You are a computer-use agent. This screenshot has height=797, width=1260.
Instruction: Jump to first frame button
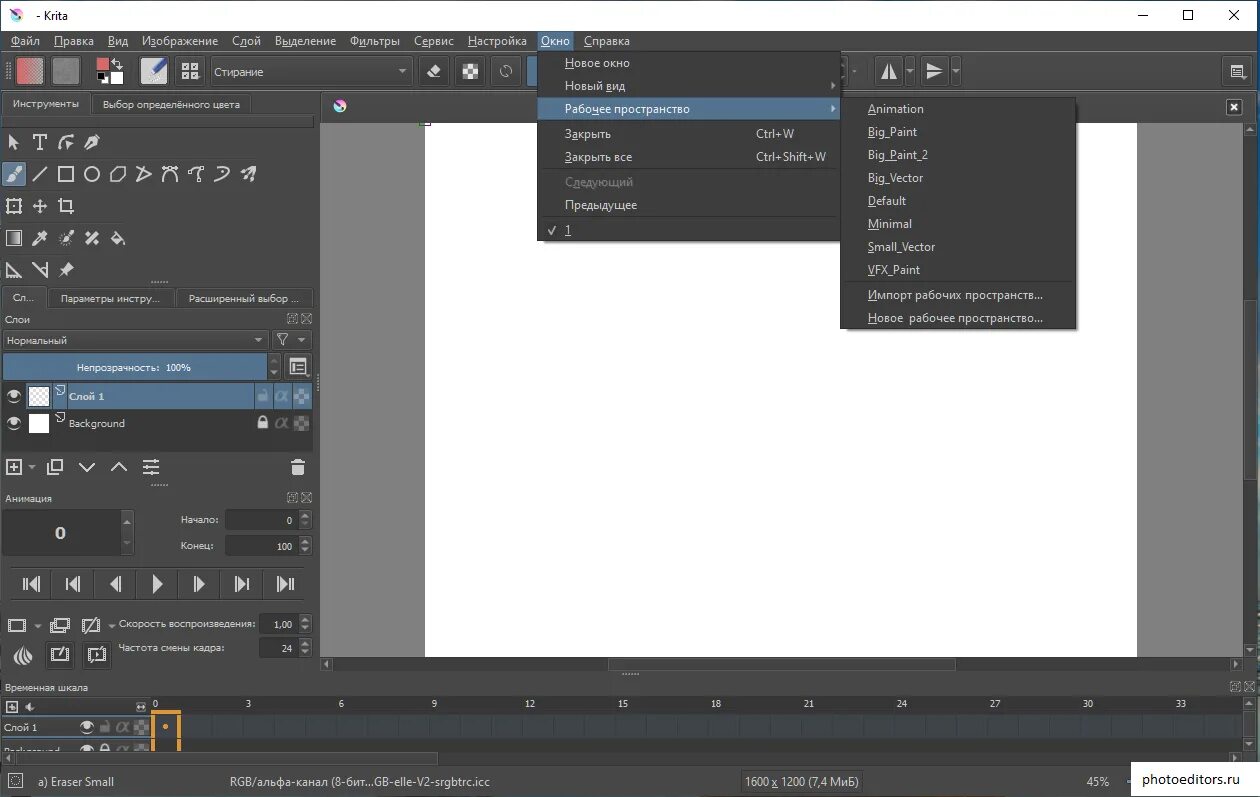31,584
